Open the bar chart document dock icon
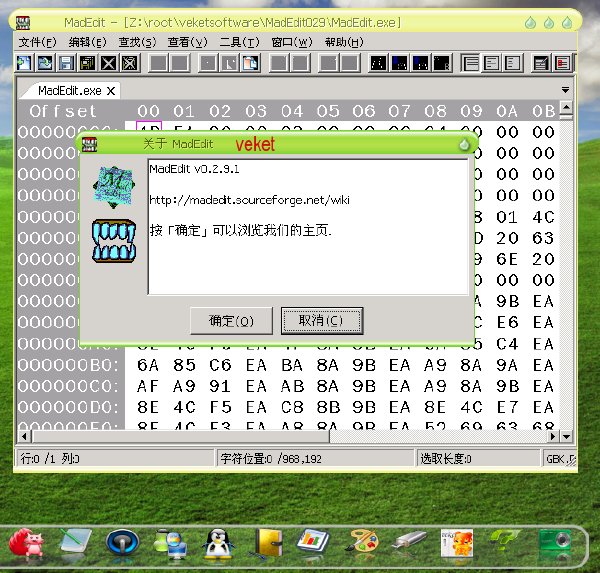Image resolution: width=600 pixels, height=573 pixels. click(x=313, y=540)
